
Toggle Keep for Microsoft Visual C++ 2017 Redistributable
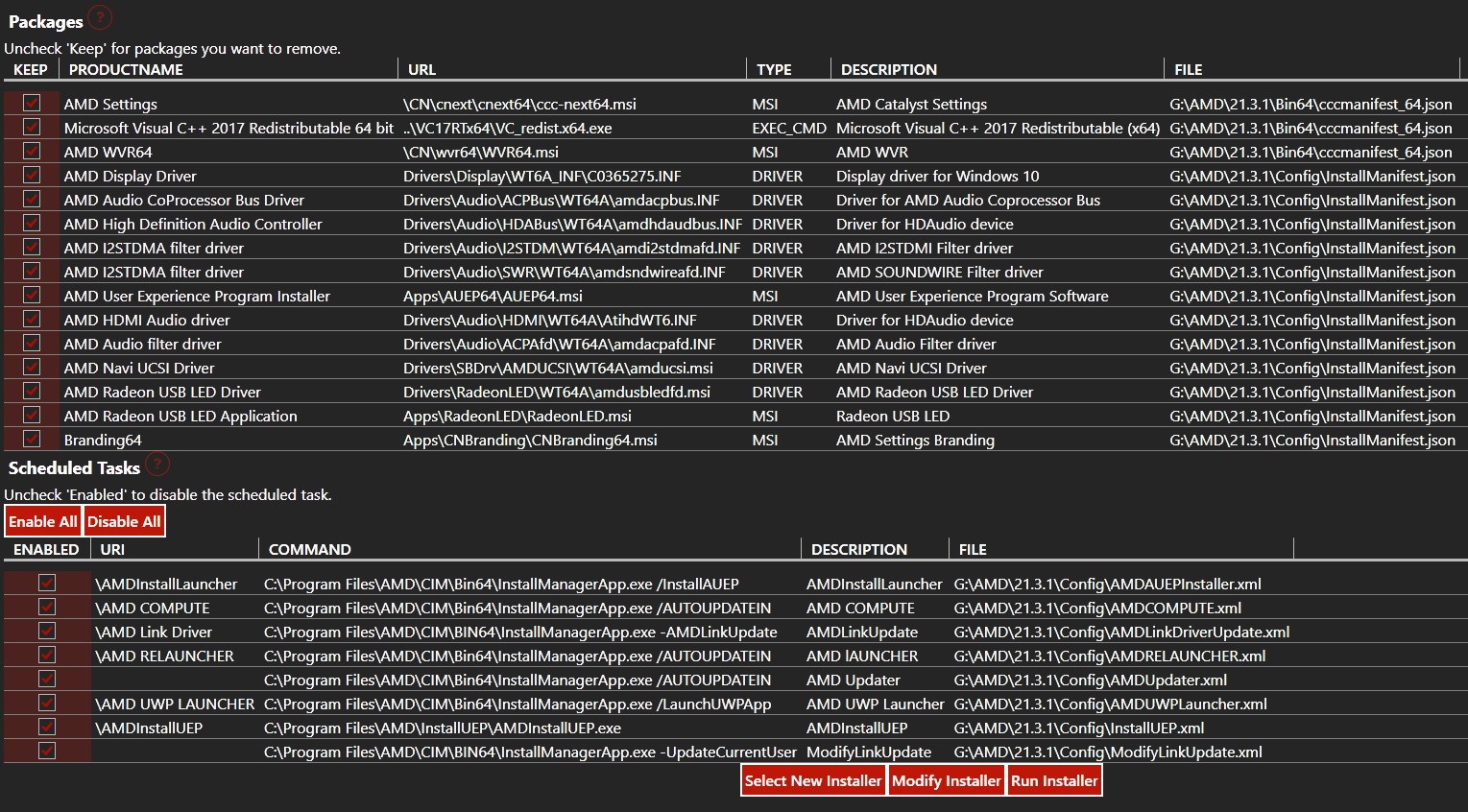[32, 127]
